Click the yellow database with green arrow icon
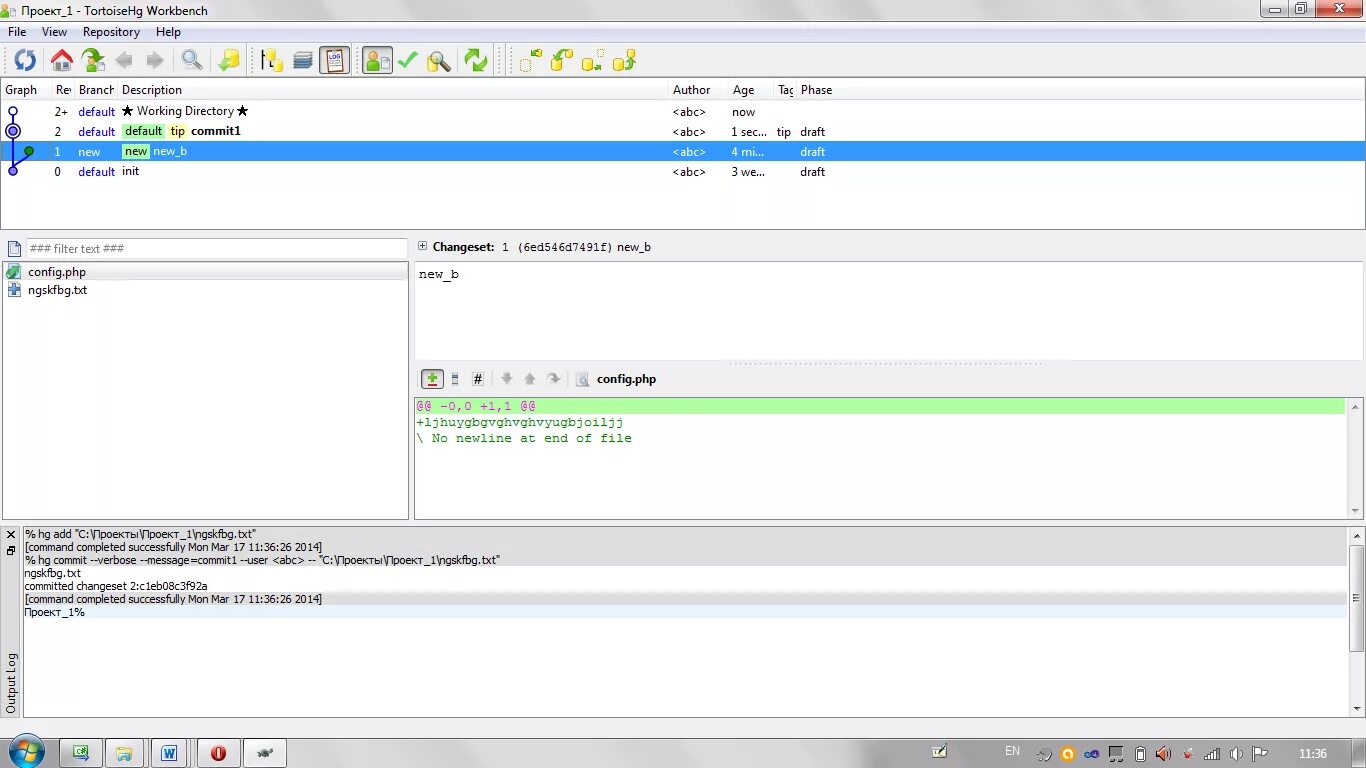 pyautogui.click(x=229, y=61)
